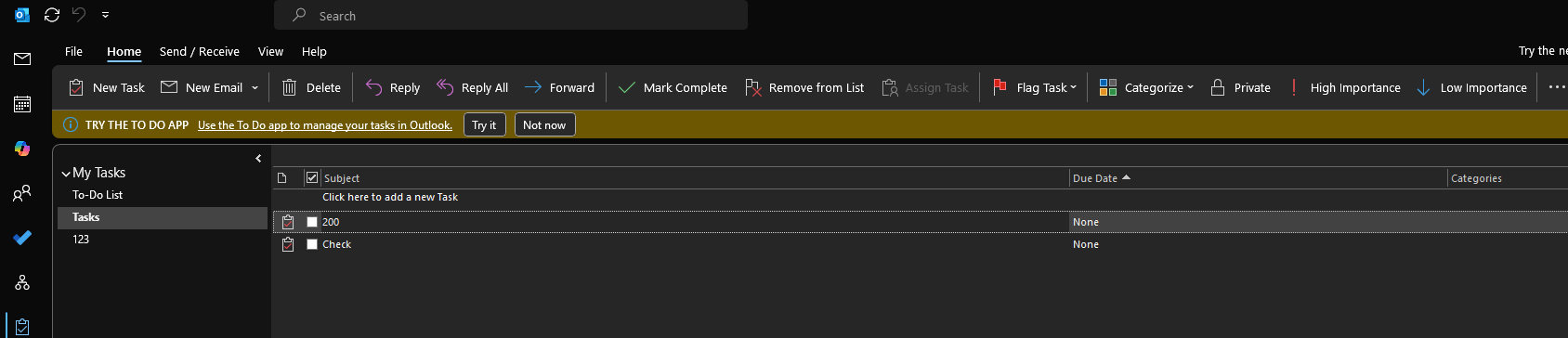
Task: Select the task named 200
Action: click(331, 222)
